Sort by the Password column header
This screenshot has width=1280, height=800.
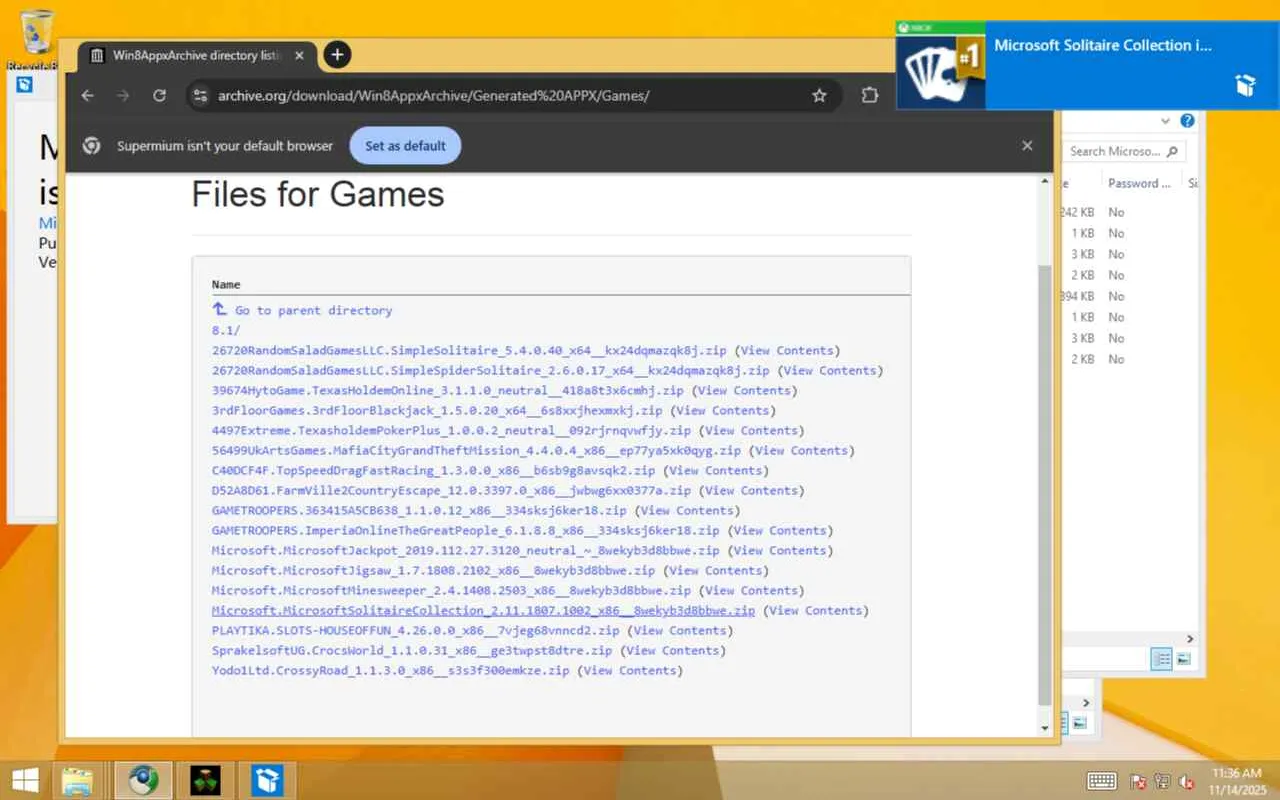(x=1139, y=183)
